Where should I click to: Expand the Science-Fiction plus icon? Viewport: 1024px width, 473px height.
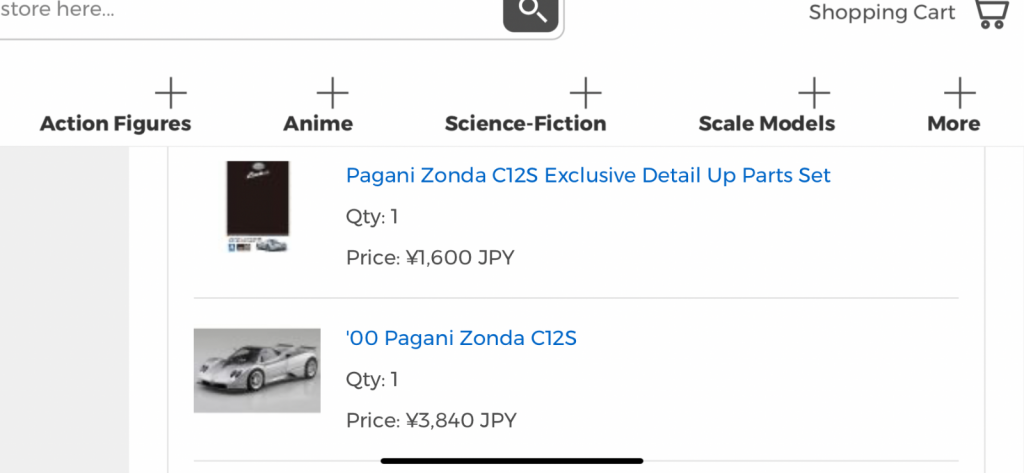coord(585,94)
